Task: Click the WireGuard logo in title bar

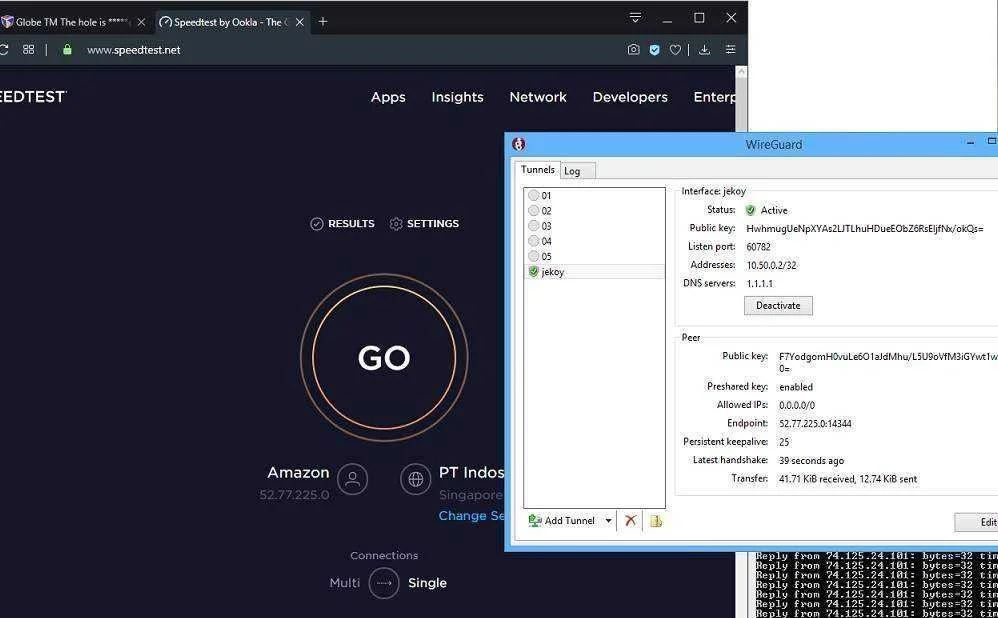Action: click(x=519, y=144)
